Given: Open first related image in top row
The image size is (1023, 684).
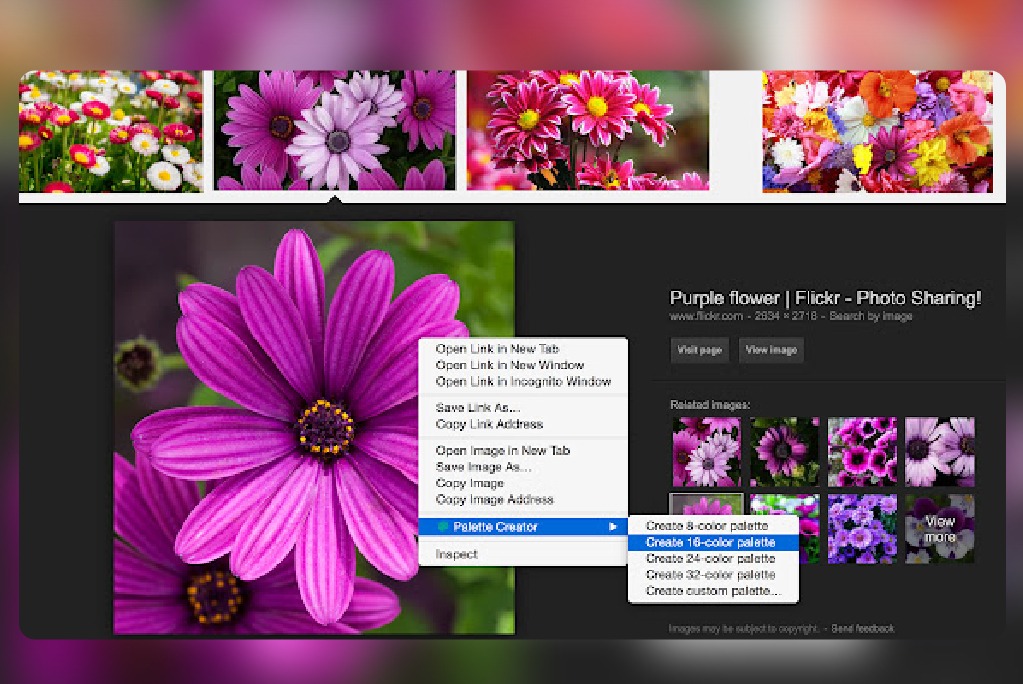Looking at the screenshot, I should point(707,452).
